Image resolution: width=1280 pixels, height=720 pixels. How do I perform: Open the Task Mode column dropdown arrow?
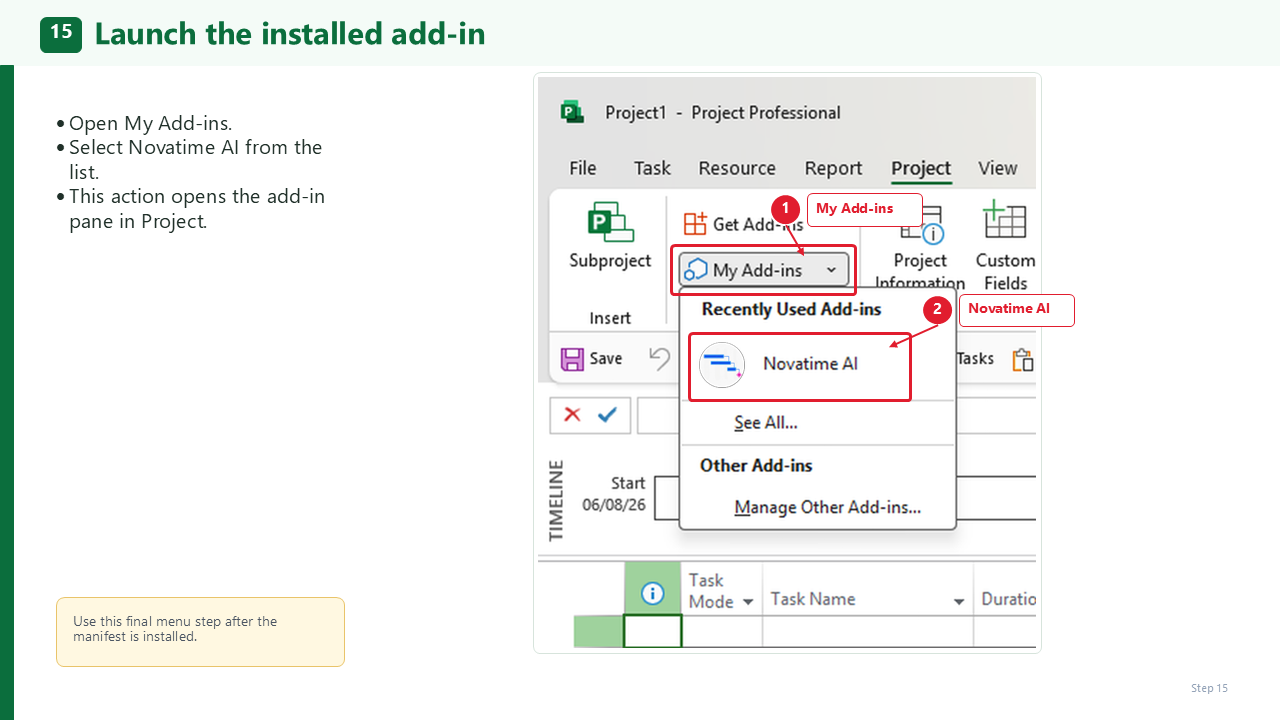click(747, 602)
